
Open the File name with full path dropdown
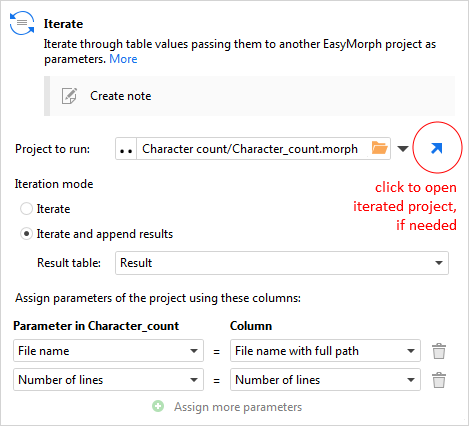pos(325,351)
